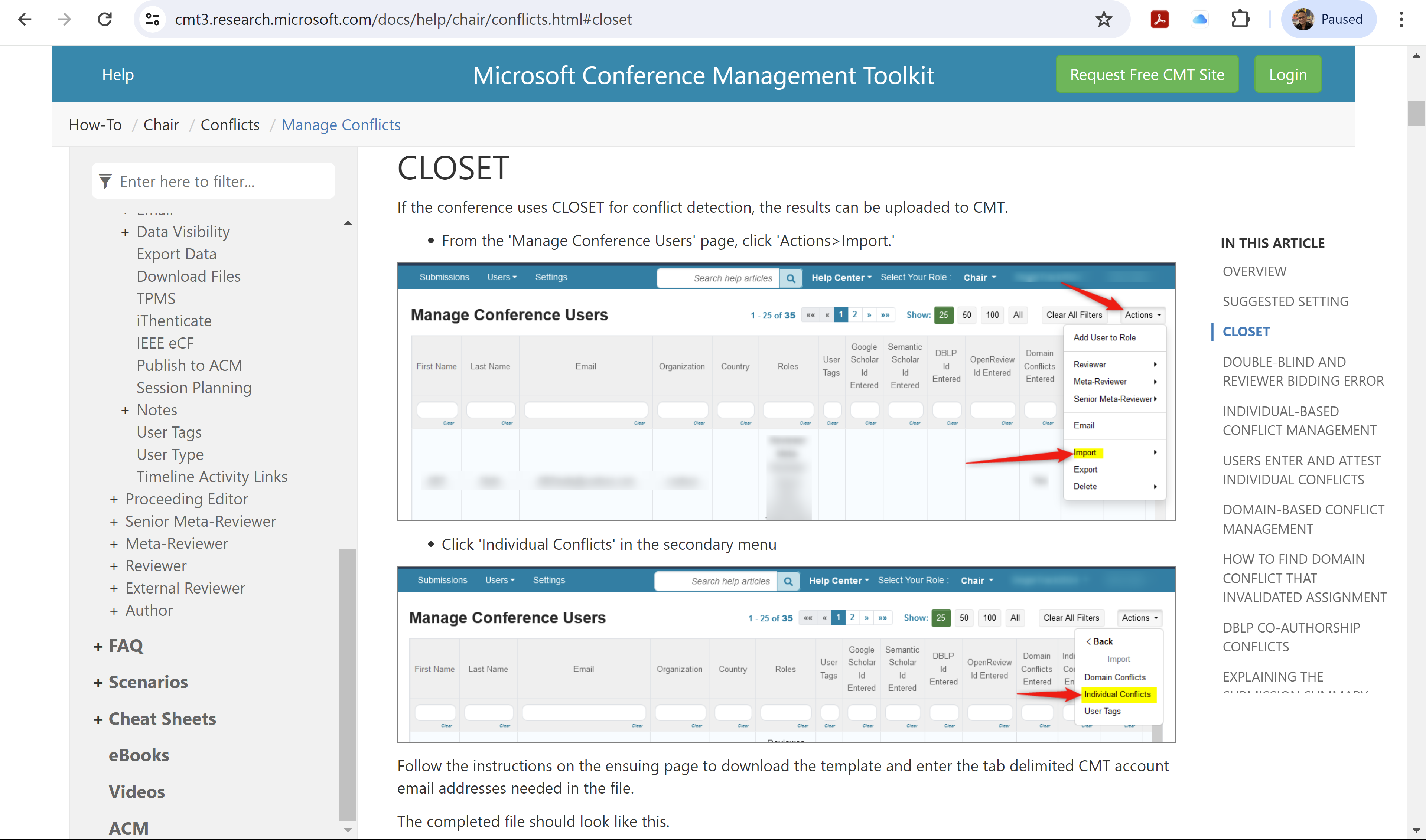Bookmark this page with the star icon
The width and height of the screenshot is (1426, 840).
click(x=1104, y=19)
